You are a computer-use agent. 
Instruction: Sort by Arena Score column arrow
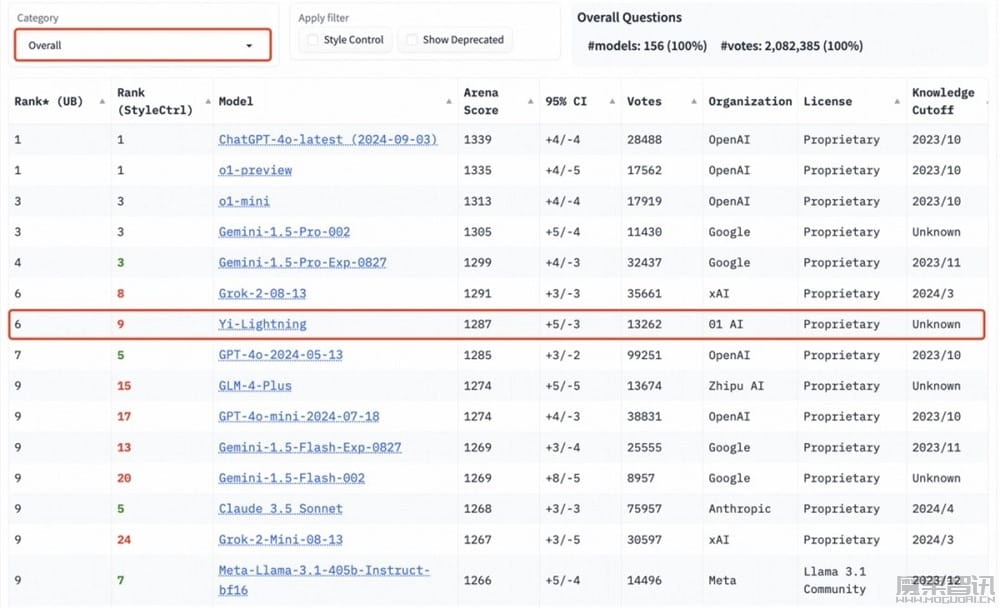click(x=530, y=101)
